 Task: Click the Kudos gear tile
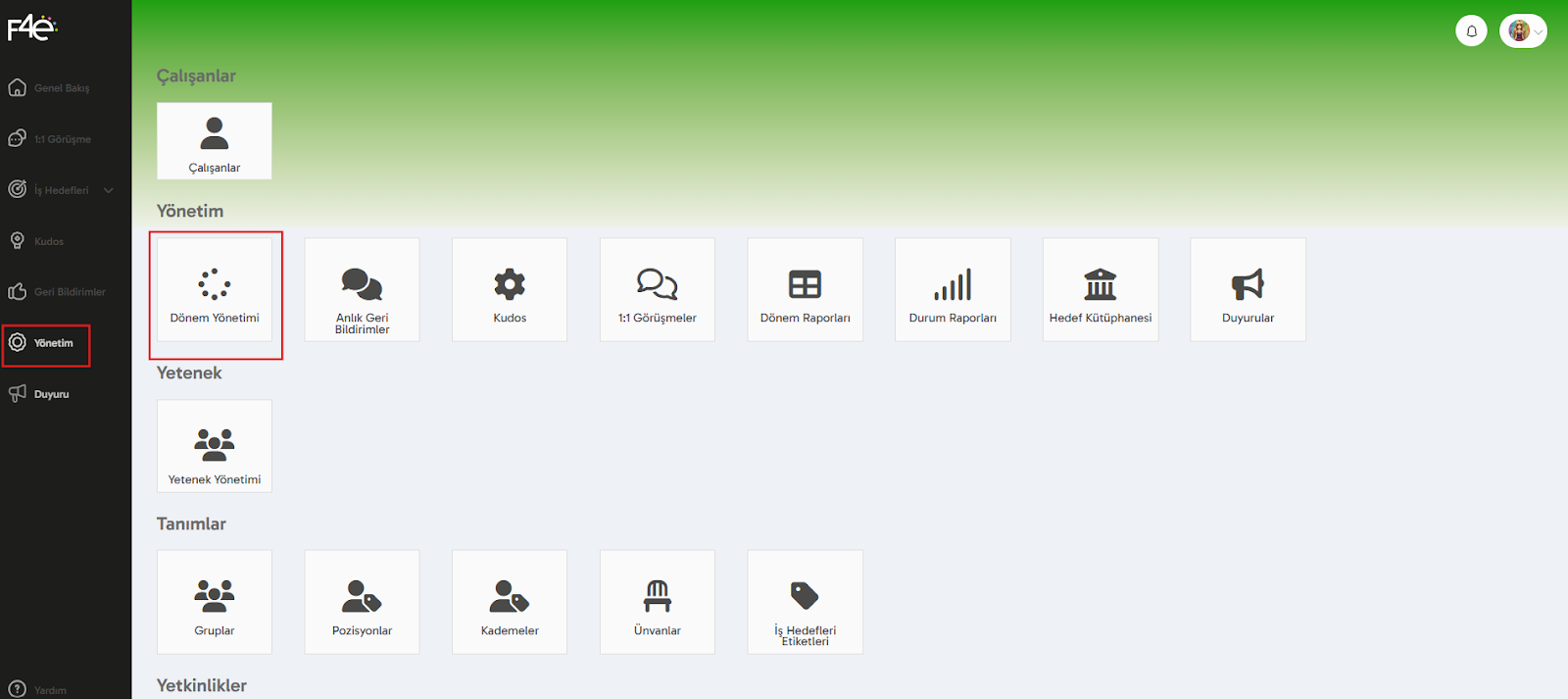tap(510, 290)
